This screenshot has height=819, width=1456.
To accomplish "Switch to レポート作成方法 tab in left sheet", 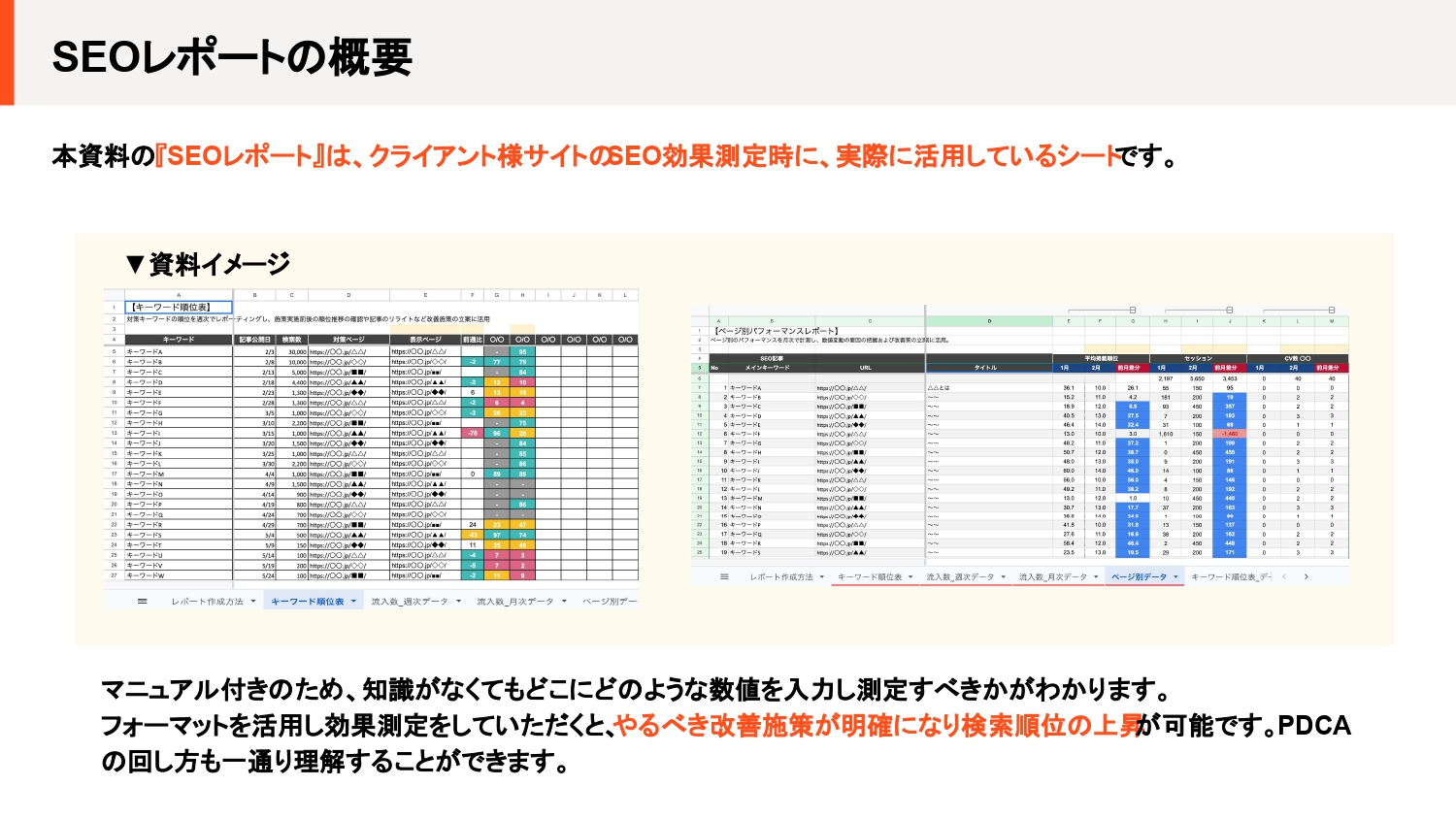I will pyautogui.click(x=208, y=602).
